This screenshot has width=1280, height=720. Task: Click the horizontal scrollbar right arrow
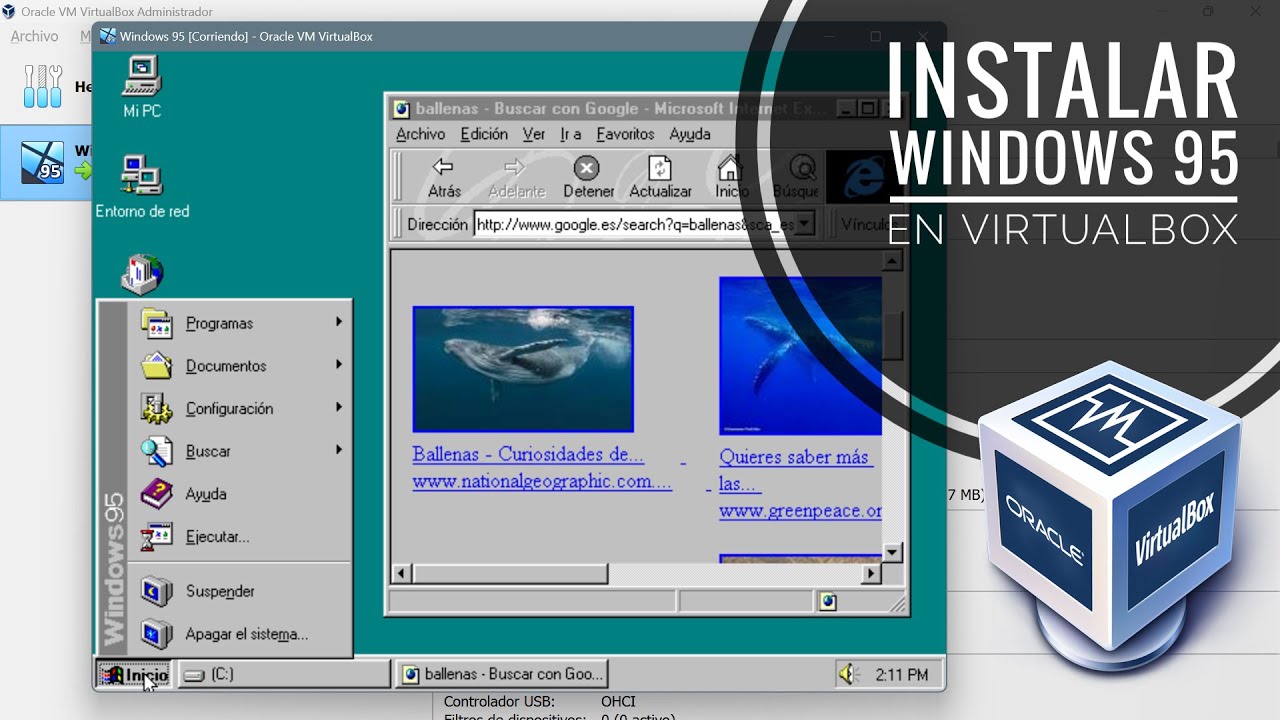pos(872,574)
